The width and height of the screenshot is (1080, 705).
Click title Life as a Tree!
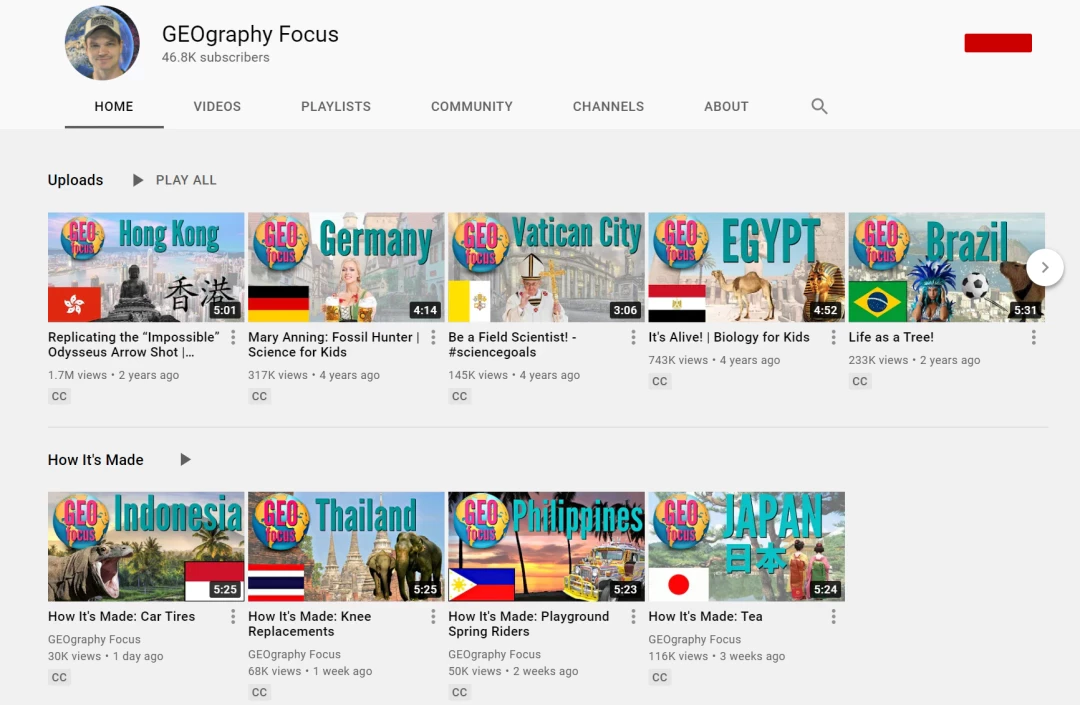[x=891, y=337]
